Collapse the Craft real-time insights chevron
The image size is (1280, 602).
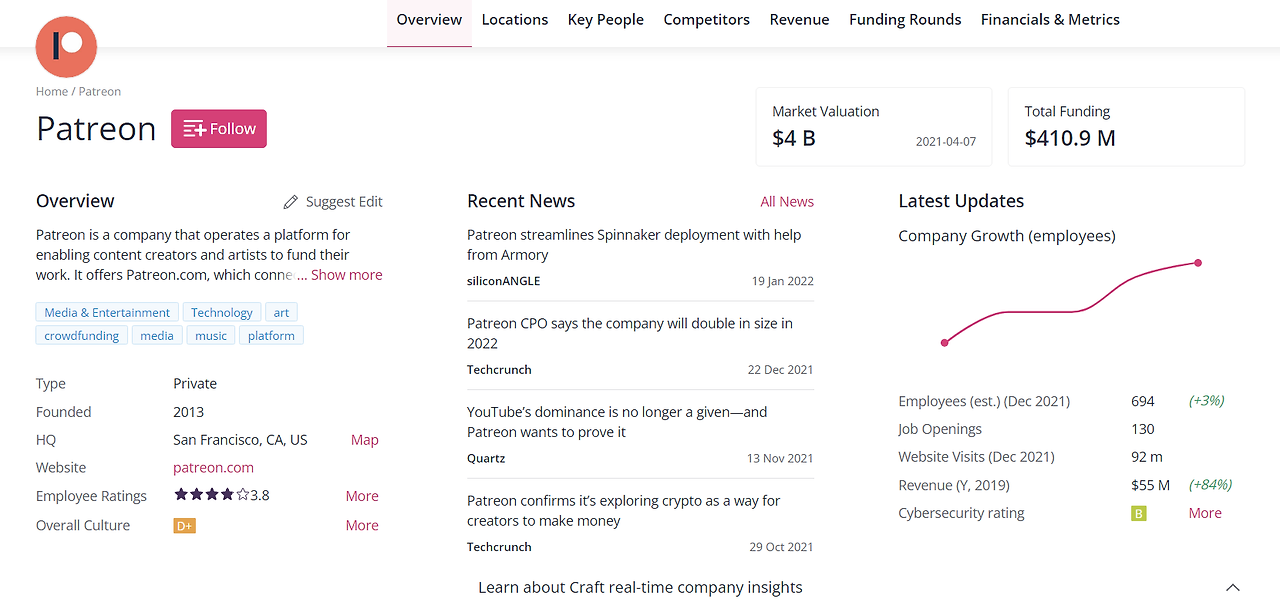click(x=1233, y=588)
